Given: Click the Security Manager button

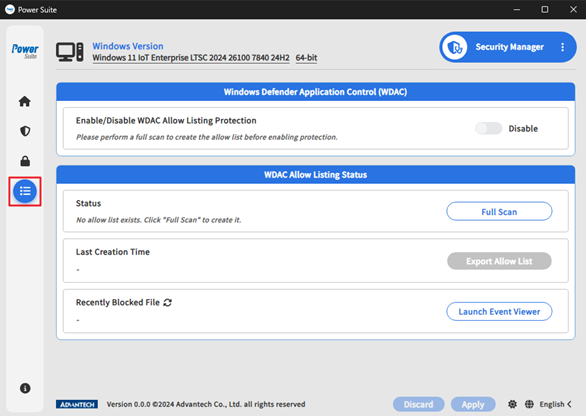Looking at the screenshot, I should pyautogui.click(x=508, y=47).
